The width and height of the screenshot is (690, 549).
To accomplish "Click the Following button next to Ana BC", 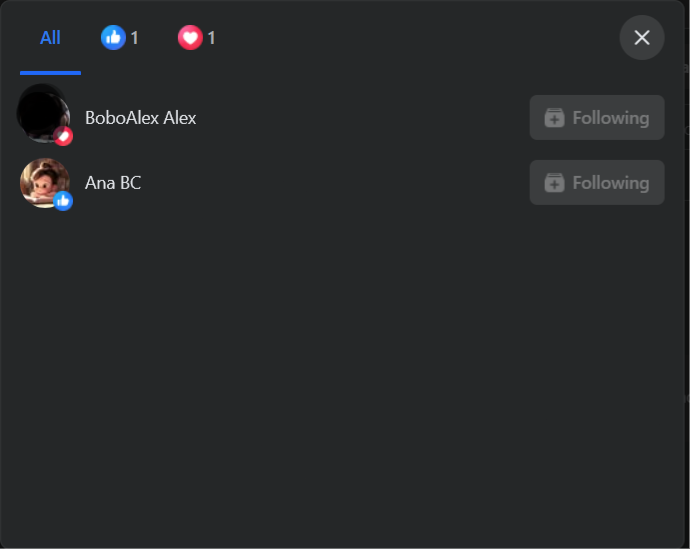I will point(597,182).
